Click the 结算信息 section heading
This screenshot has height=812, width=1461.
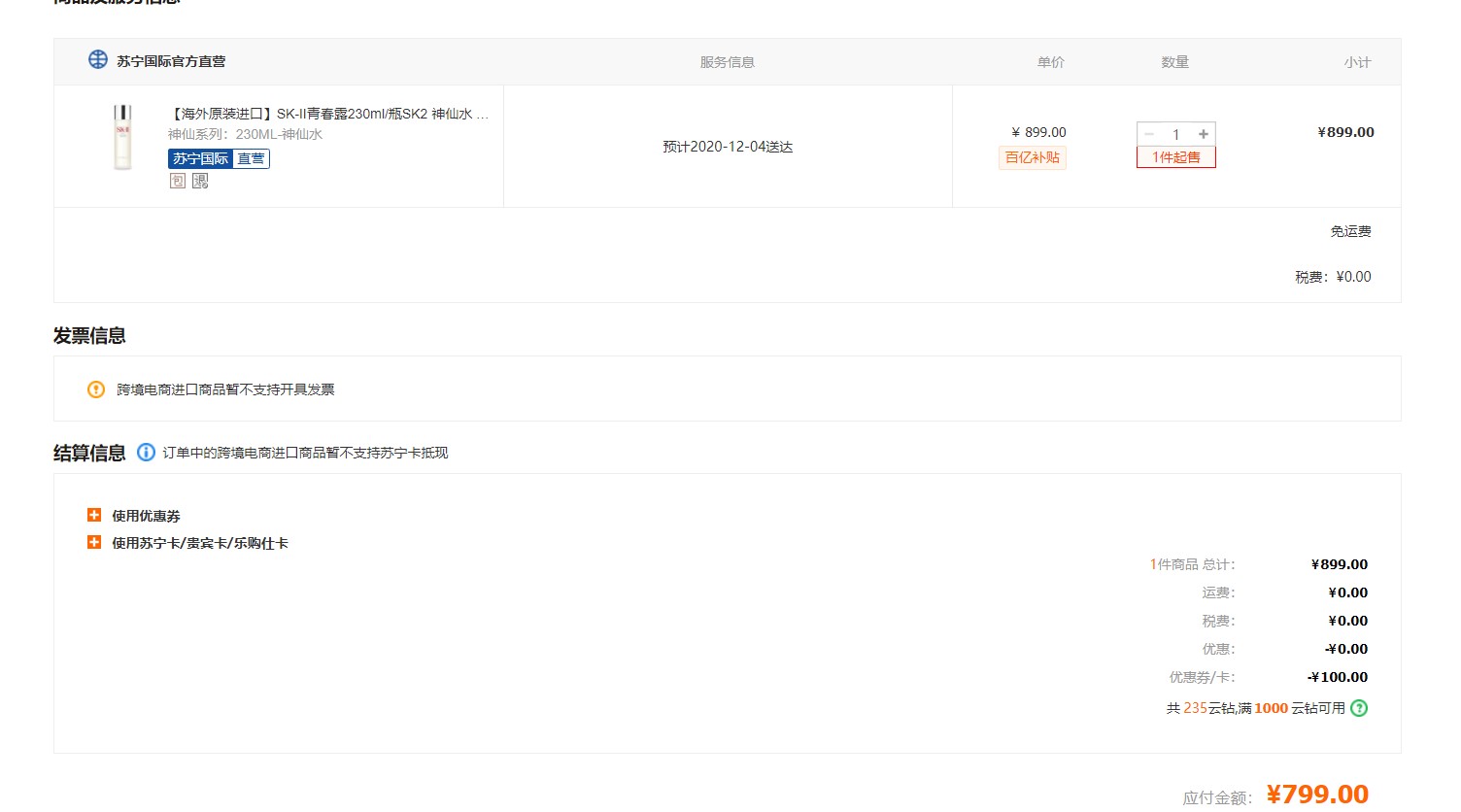(x=89, y=454)
